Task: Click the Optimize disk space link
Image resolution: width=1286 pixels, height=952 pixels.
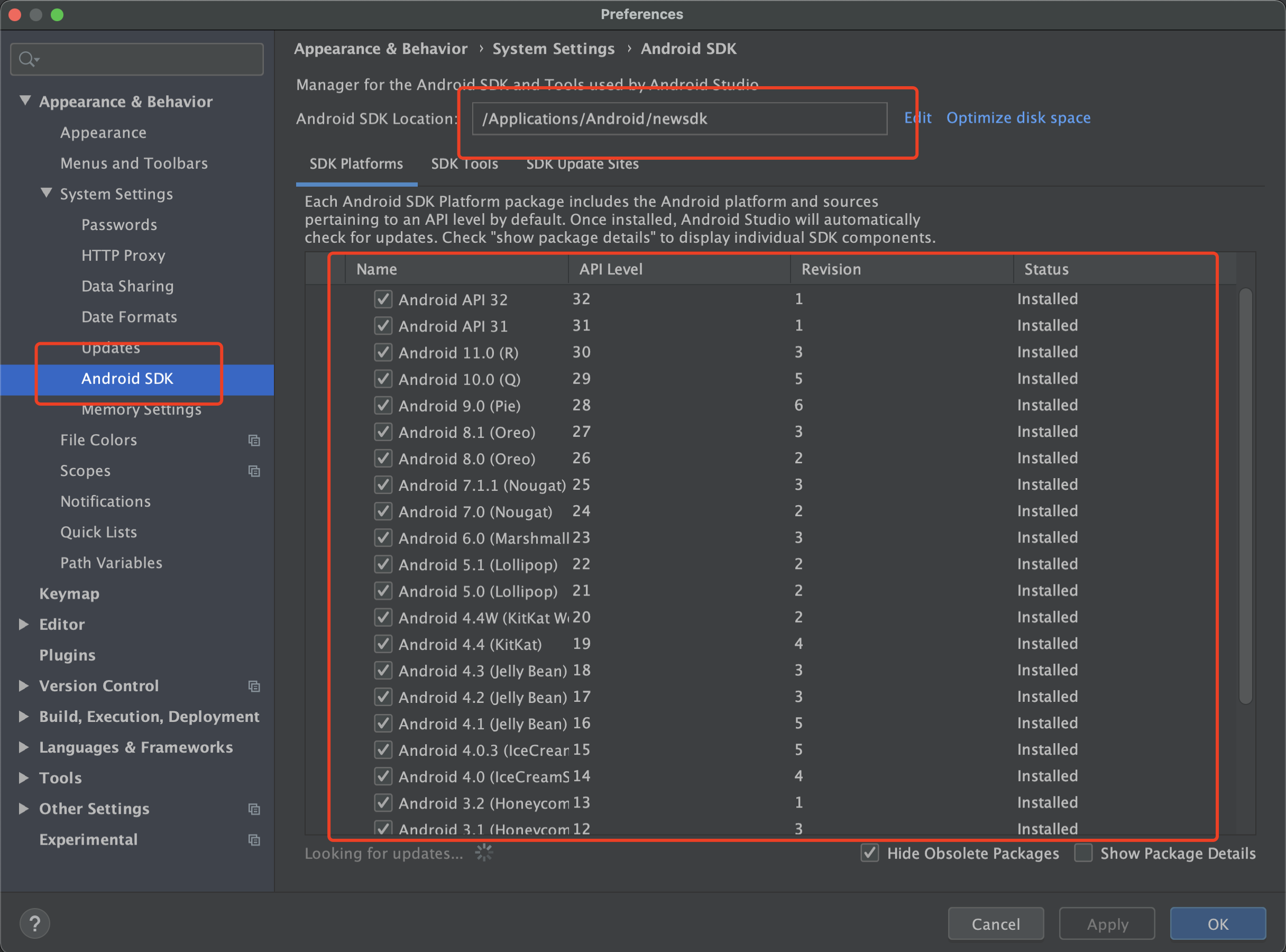Action: 1018,117
